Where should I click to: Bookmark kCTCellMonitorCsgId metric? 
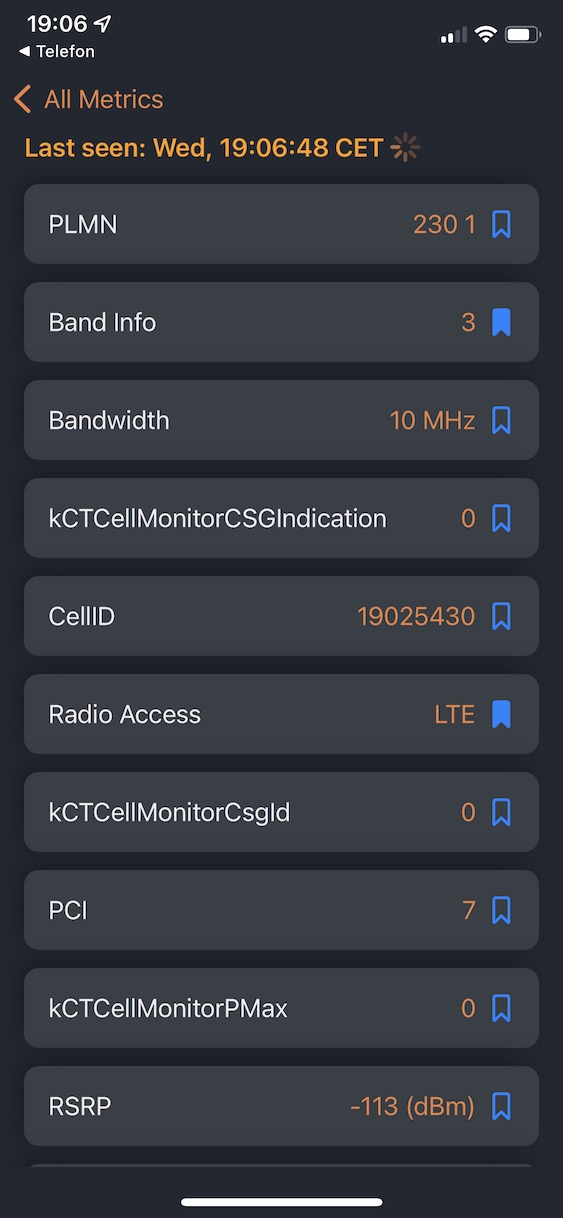tap(502, 812)
